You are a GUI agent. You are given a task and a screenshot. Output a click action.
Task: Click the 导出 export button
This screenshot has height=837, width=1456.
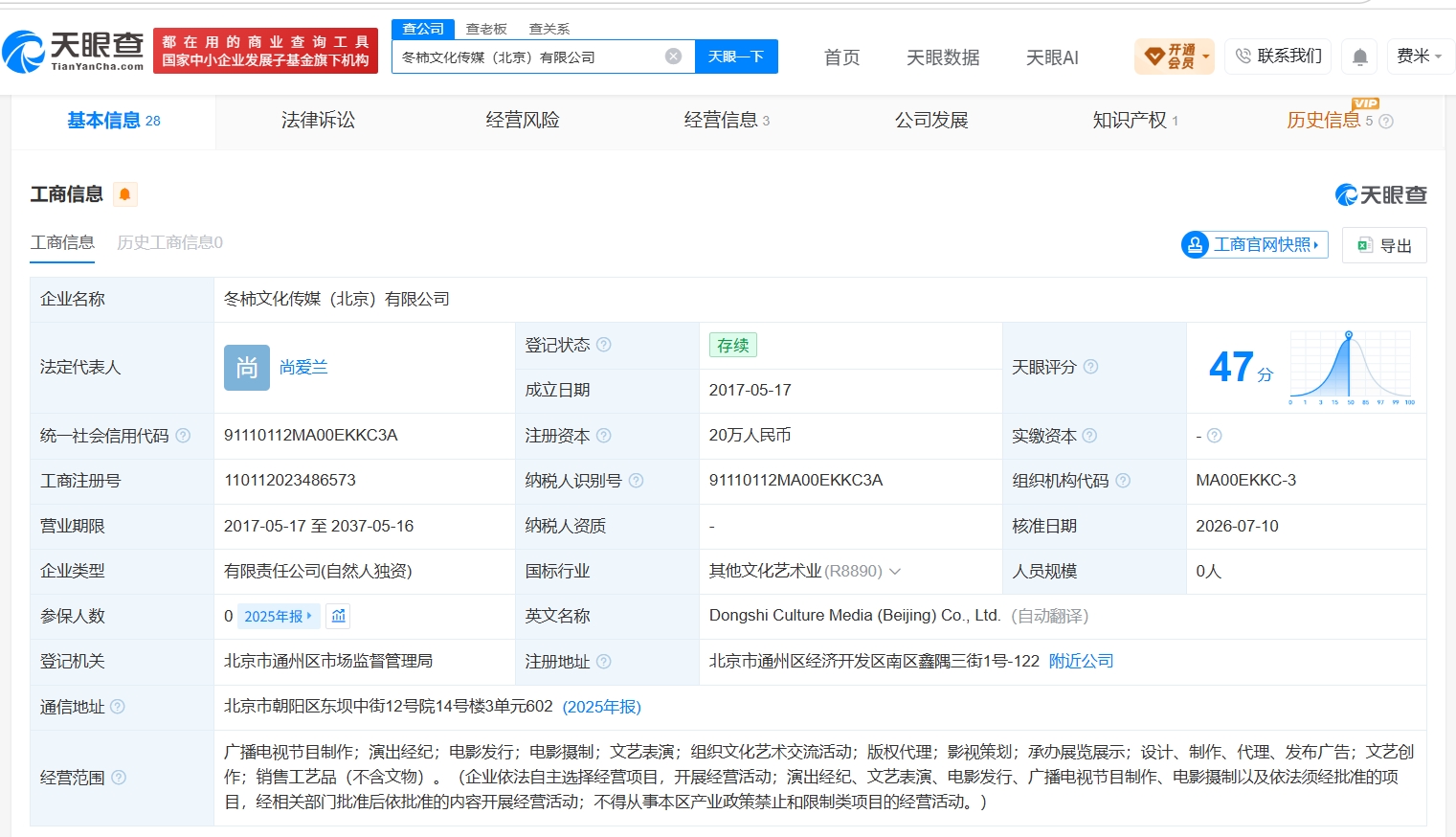1384,245
